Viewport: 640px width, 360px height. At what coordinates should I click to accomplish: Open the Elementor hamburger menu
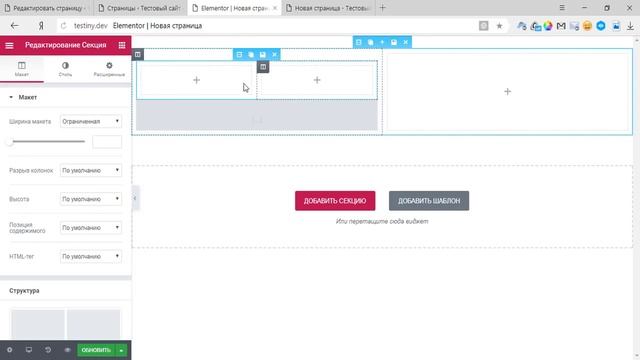(9, 45)
